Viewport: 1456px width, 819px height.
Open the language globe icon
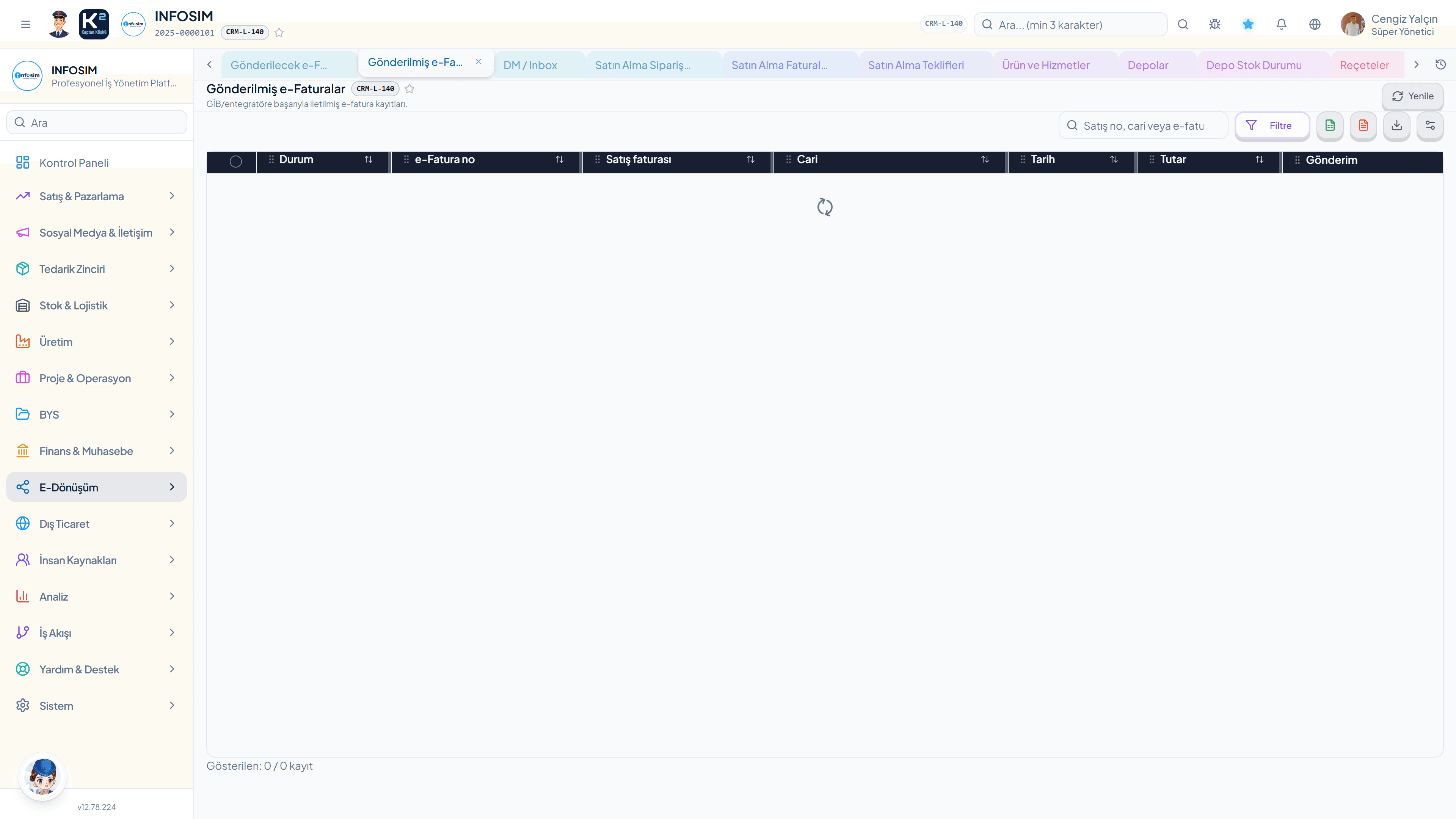1315,24
